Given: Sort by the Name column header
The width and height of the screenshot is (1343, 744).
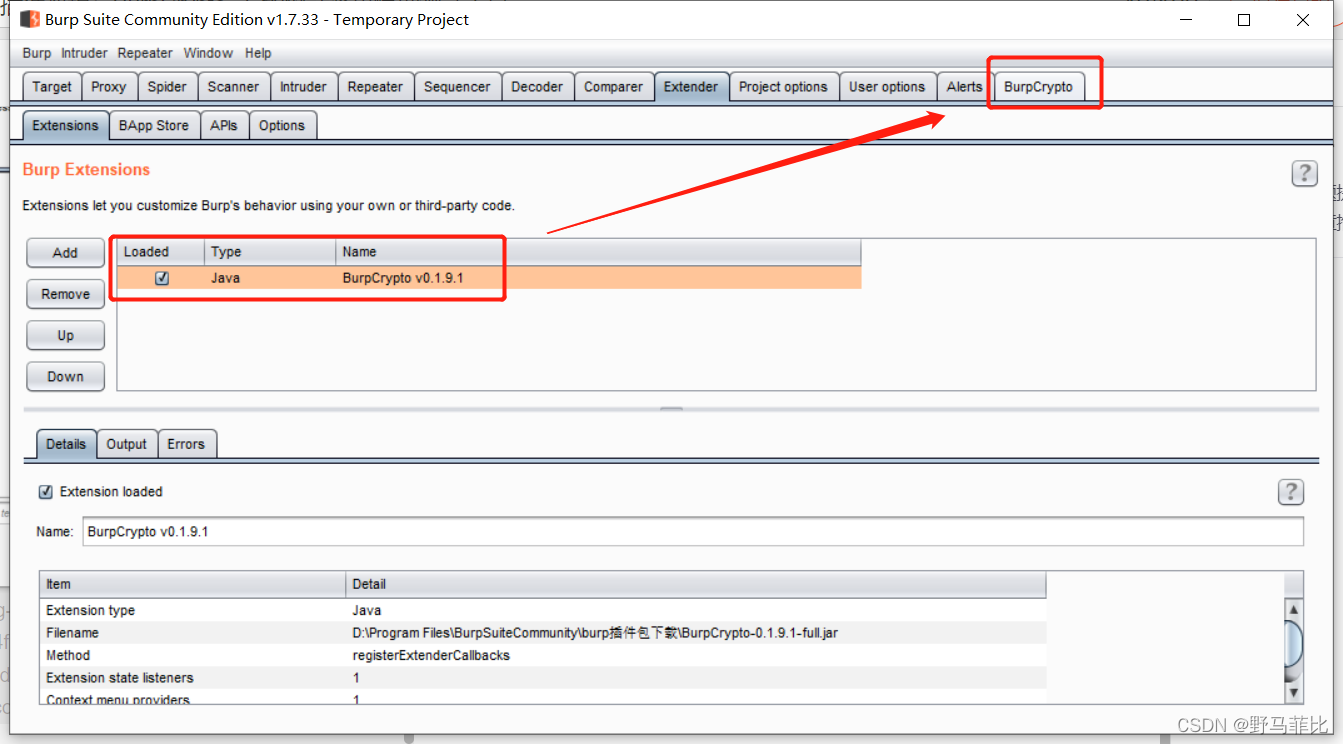Looking at the screenshot, I should (x=598, y=252).
